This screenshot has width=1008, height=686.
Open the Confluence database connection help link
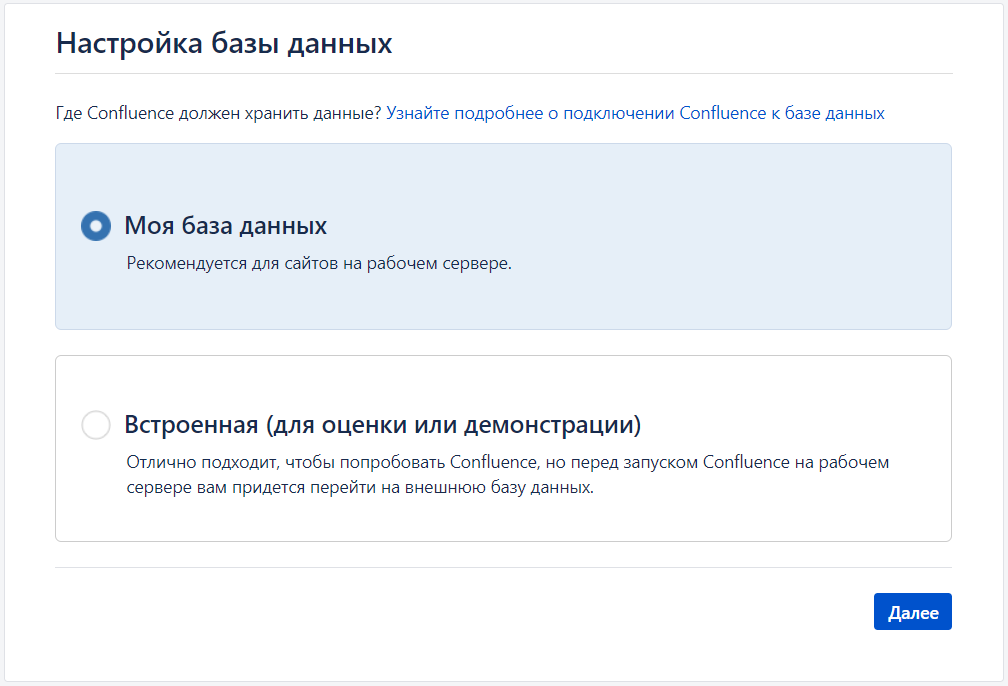635,113
